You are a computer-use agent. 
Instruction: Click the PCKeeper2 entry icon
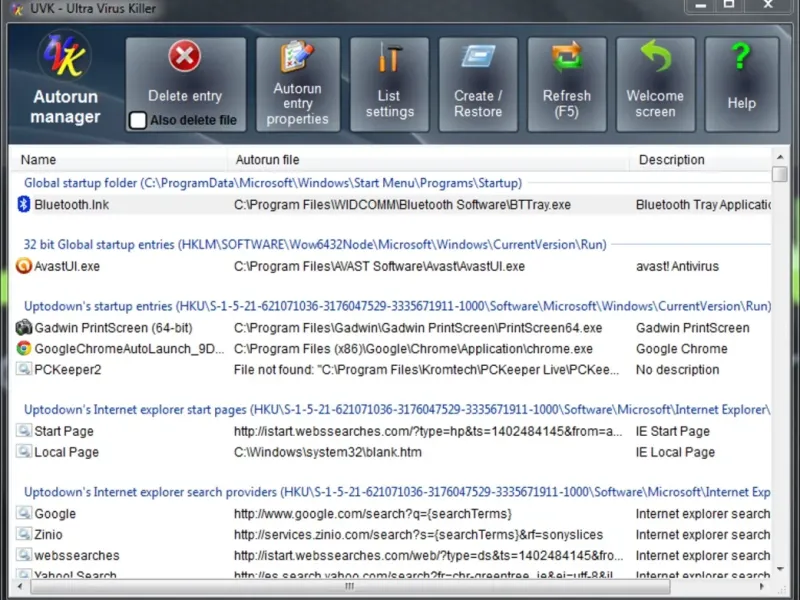(x=23, y=369)
